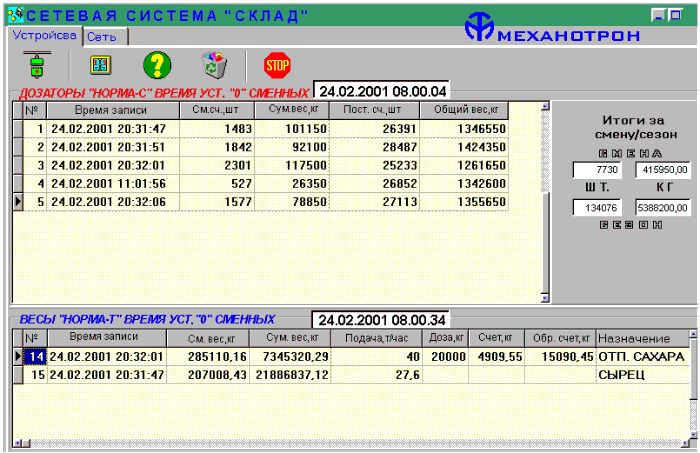Click the season pieces field 134076

pos(597,208)
